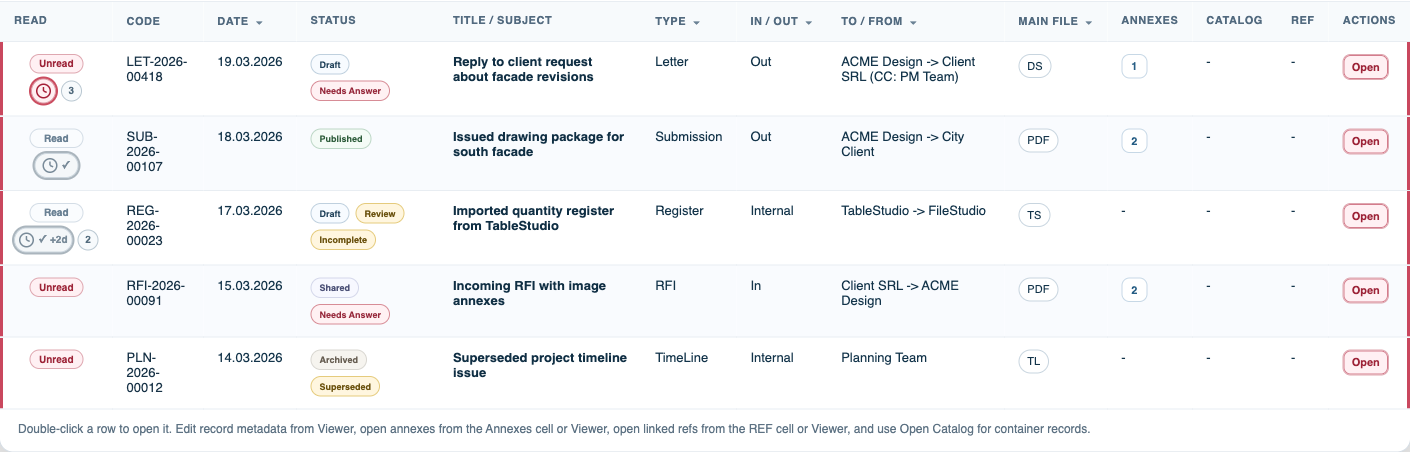Click the Review status tag
The height and width of the screenshot is (452, 1410).
[x=380, y=213]
